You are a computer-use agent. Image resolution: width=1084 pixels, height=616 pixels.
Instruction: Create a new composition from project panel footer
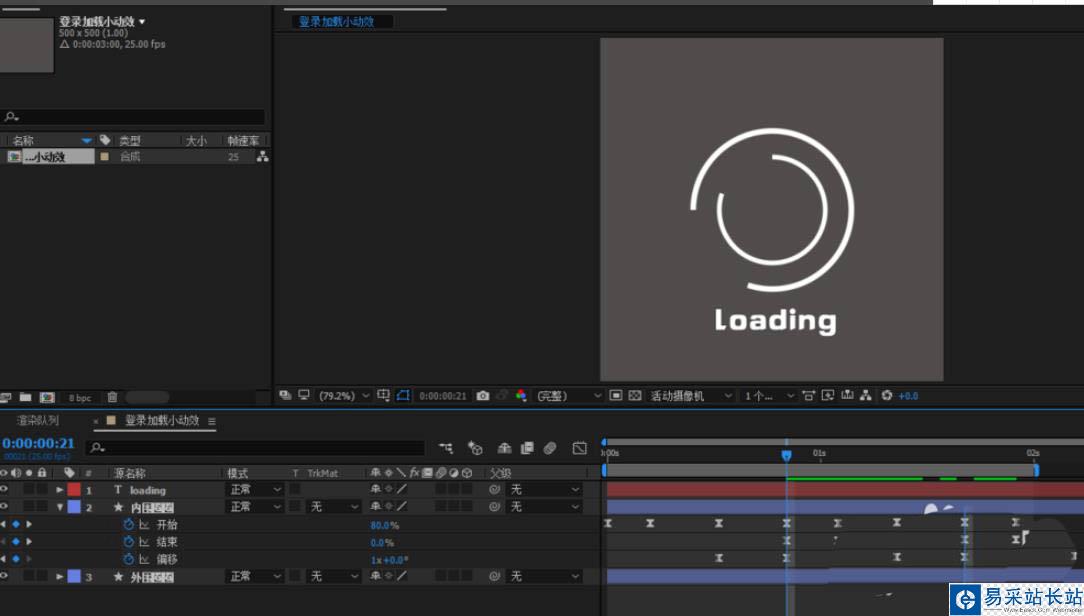click(47, 397)
